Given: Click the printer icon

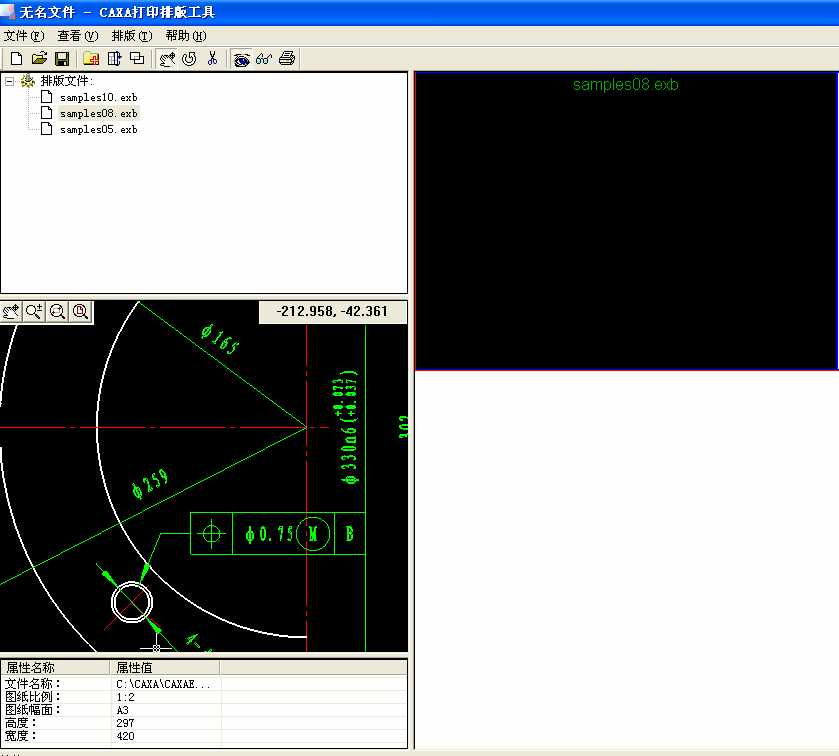Looking at the screenshot, I should [287, 58].
